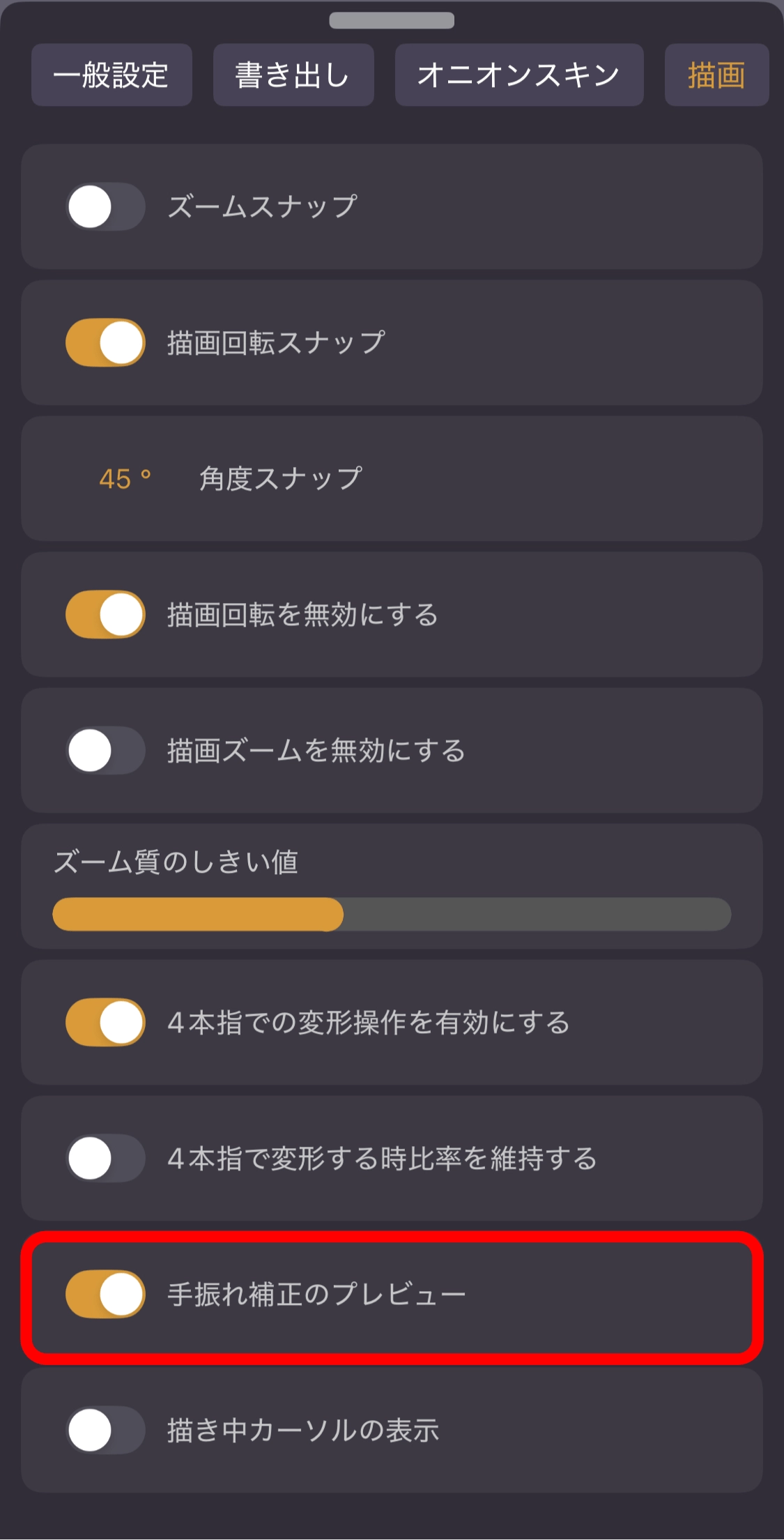
Task: Turn on the 描画ズームを無効にする switch
Action: tap(105, 751)
